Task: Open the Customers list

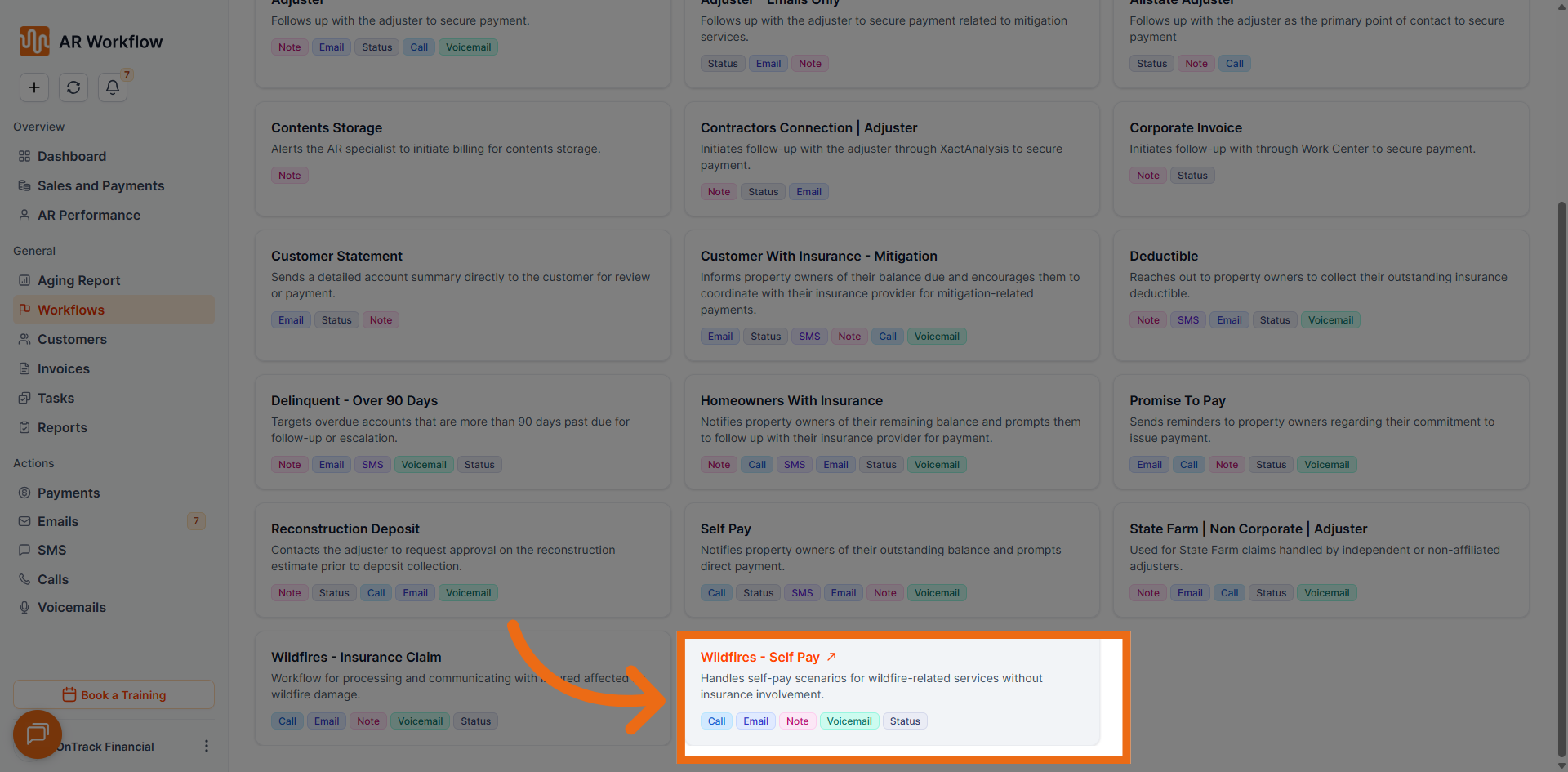Action: 72,339
